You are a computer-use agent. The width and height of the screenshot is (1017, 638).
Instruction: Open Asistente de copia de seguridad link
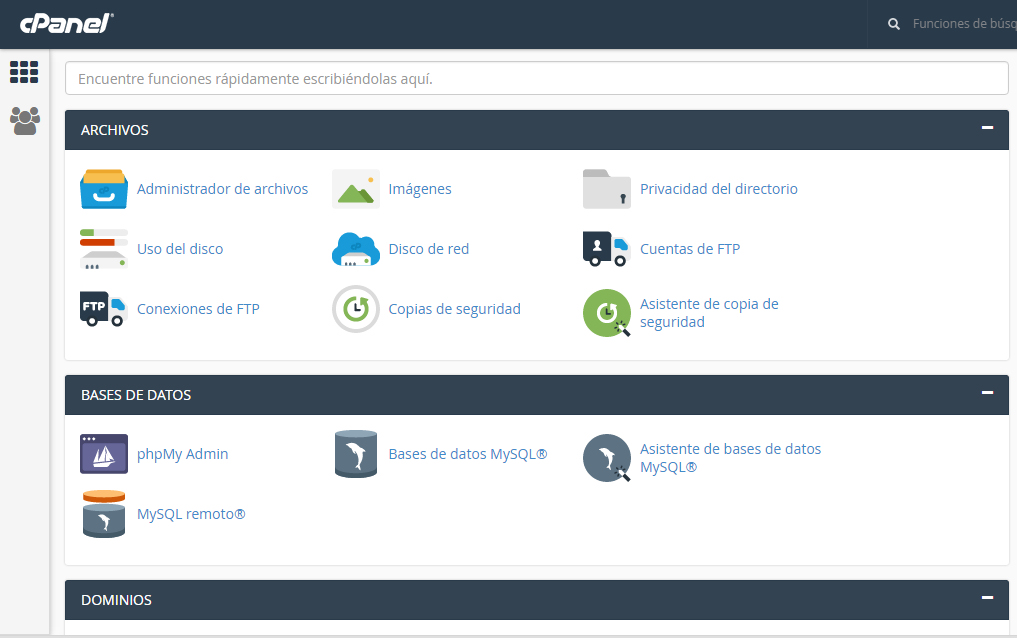pos(709,313)
